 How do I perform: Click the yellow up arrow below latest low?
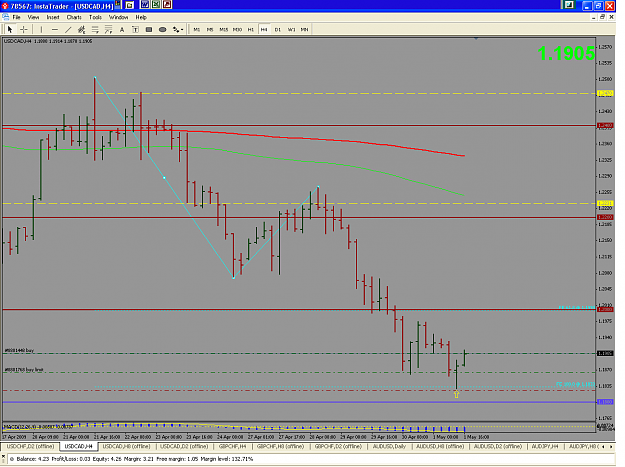(456, 394)
